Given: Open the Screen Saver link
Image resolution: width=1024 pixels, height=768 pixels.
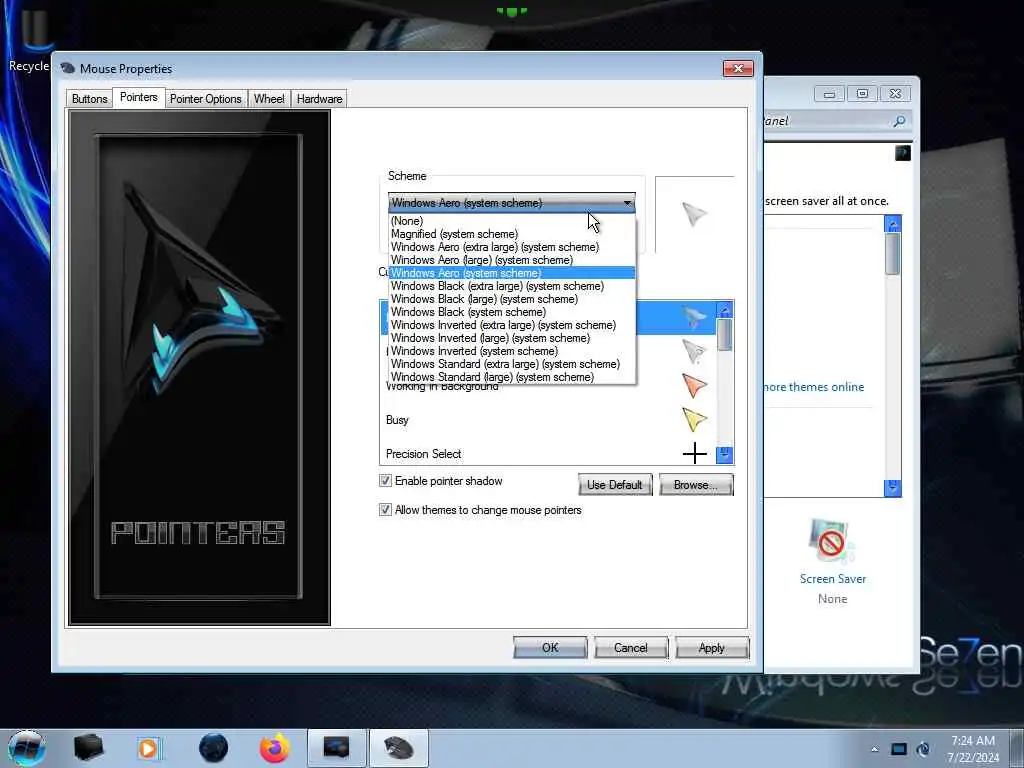Looking at the screenshot, I should (x=833, y=579).
